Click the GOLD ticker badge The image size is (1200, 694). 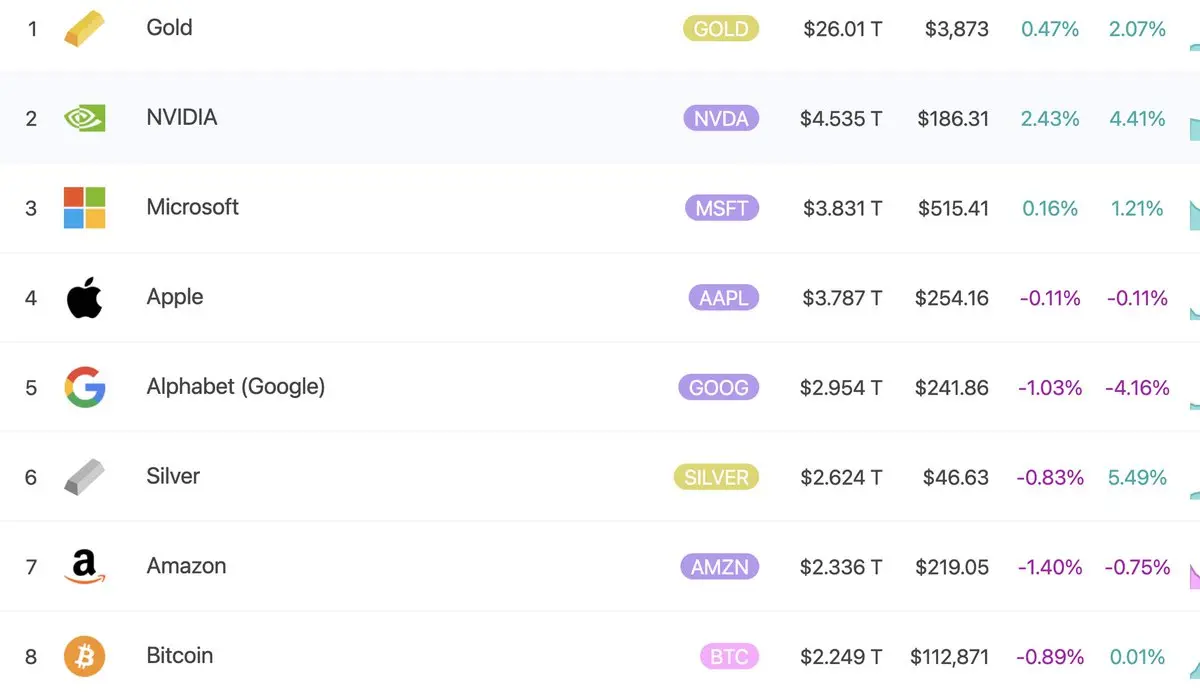[720, 29]
